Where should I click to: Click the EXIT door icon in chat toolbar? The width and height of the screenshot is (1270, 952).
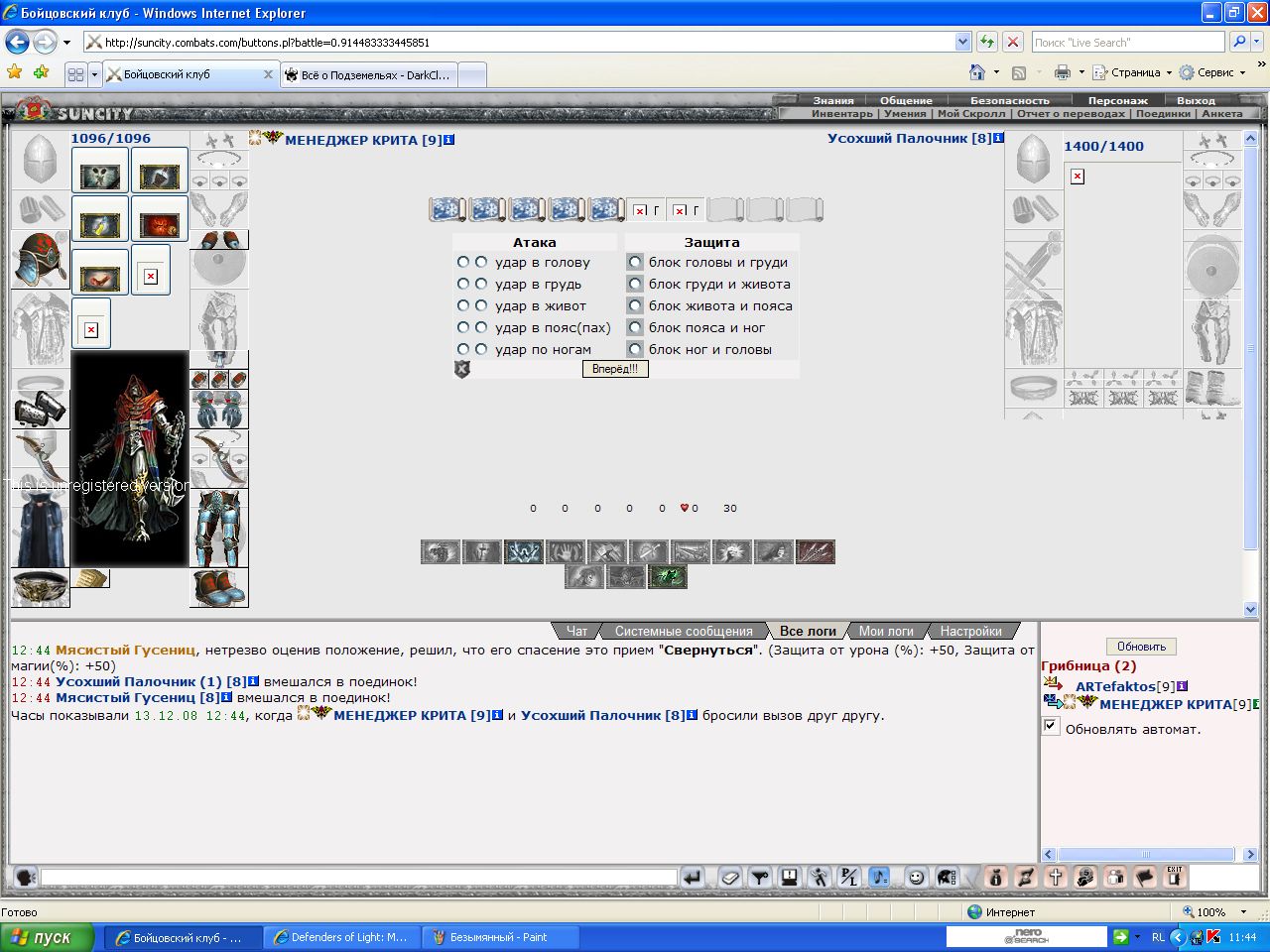pyautogui.click(x=1175, y=876)
